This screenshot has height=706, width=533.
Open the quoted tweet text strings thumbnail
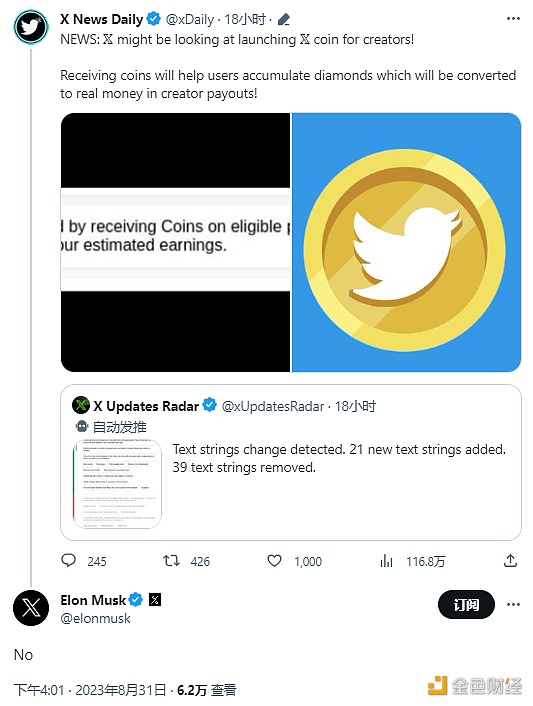(x=117, y=484)
